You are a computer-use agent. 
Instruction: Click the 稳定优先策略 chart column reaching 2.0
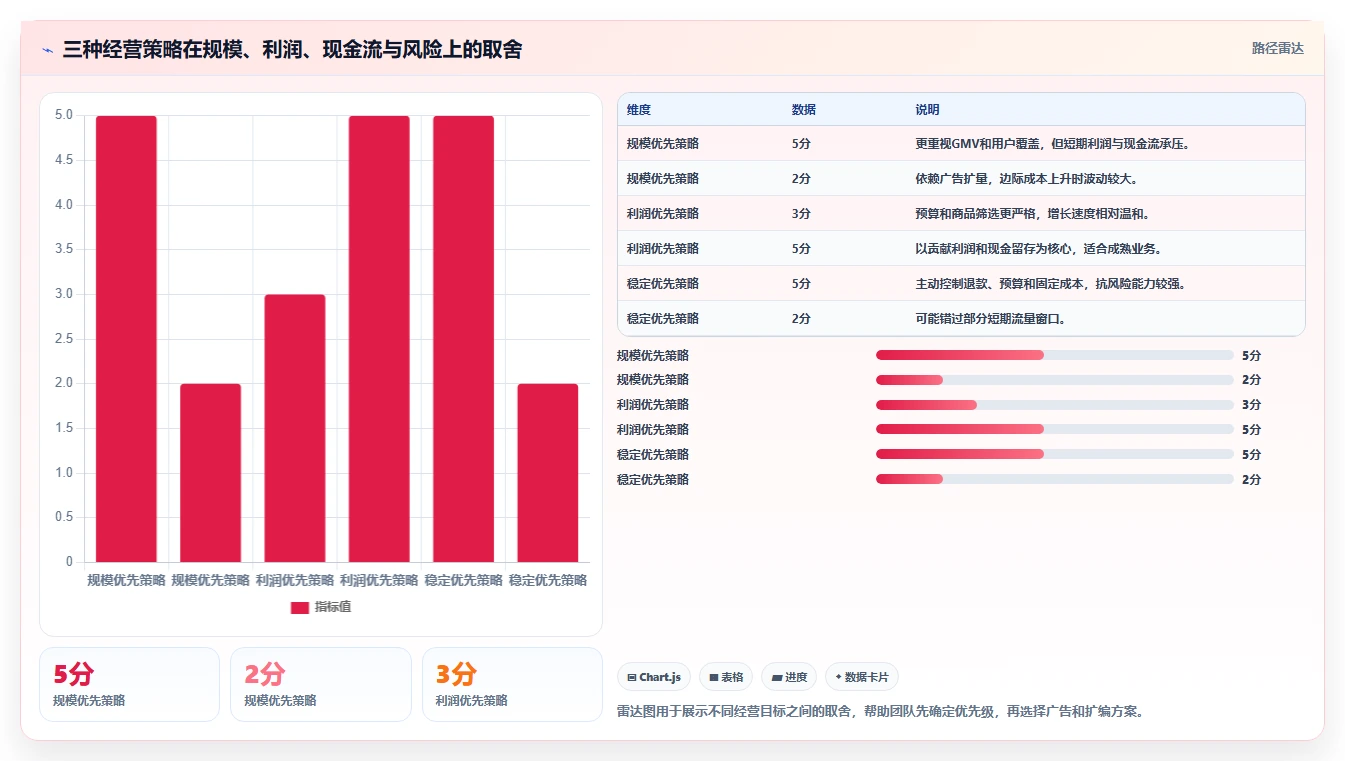click(548, 473)
